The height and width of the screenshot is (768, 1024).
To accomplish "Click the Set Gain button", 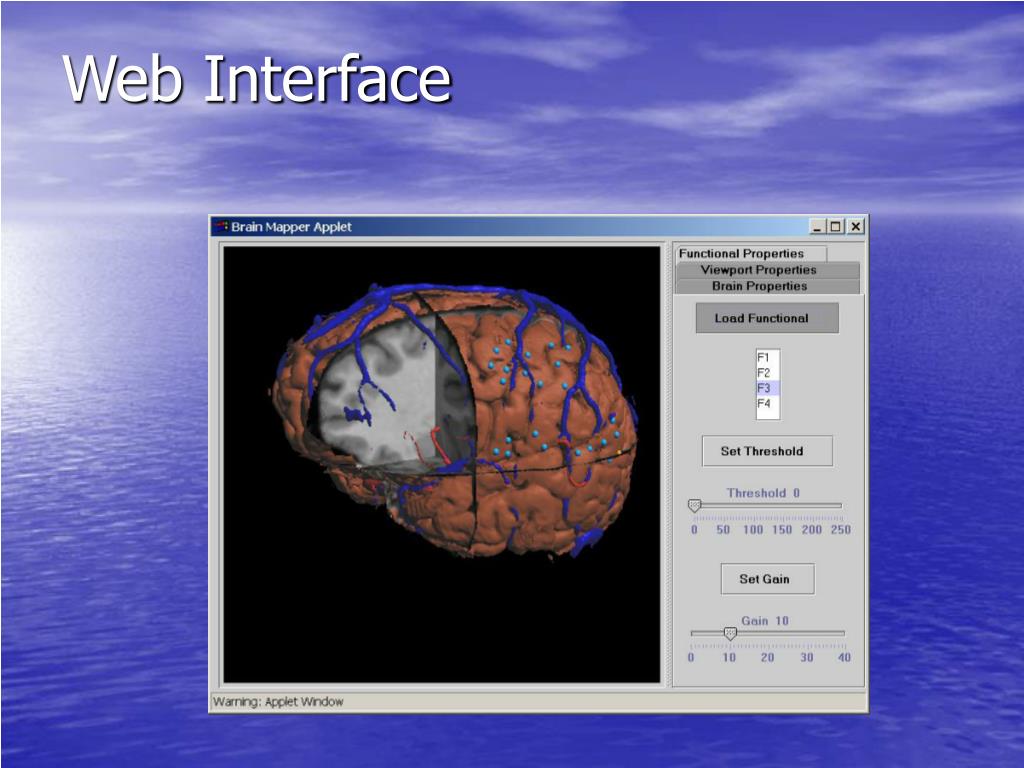I will coord(767,579).
